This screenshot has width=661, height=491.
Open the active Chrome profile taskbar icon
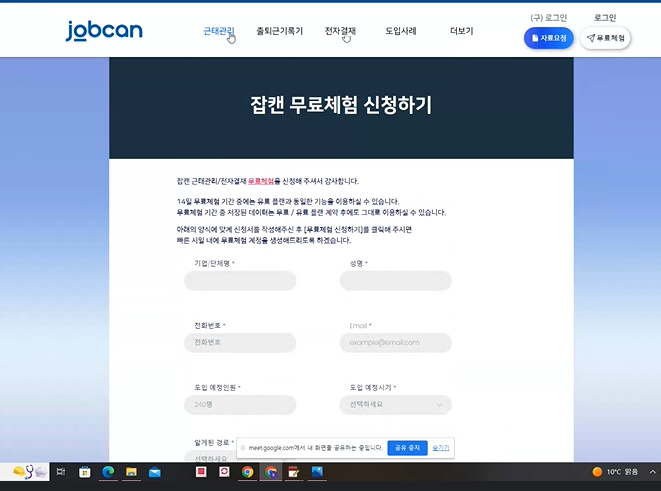tap(271, 472)
